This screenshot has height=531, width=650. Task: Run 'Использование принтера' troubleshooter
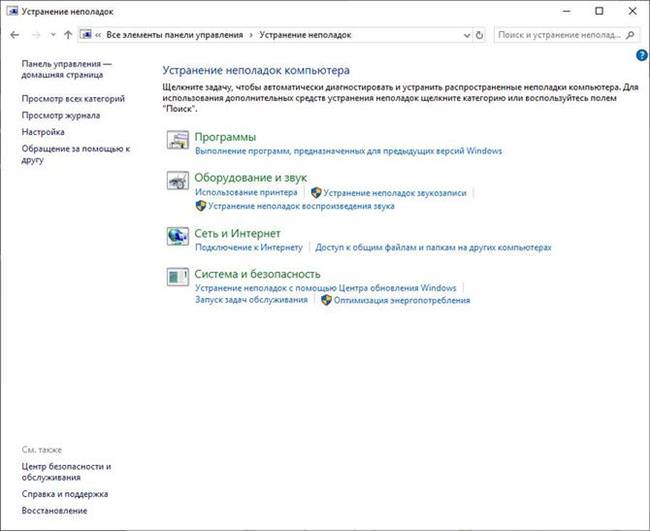coord(246,192)
